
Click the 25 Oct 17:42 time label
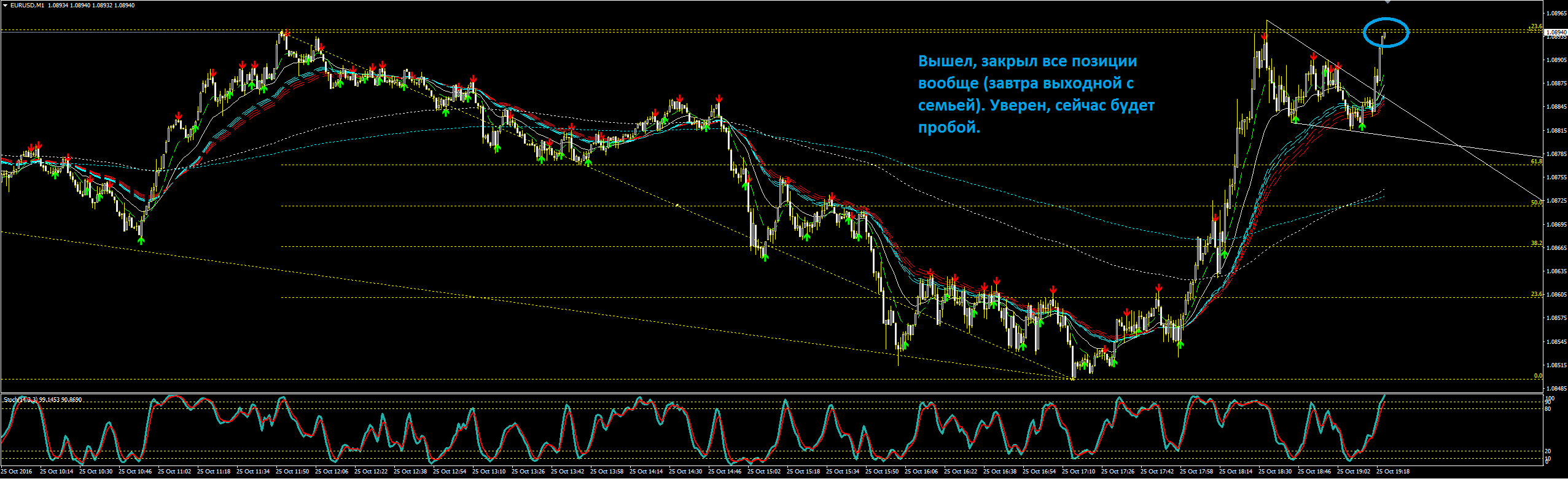tap(1158, 472)
